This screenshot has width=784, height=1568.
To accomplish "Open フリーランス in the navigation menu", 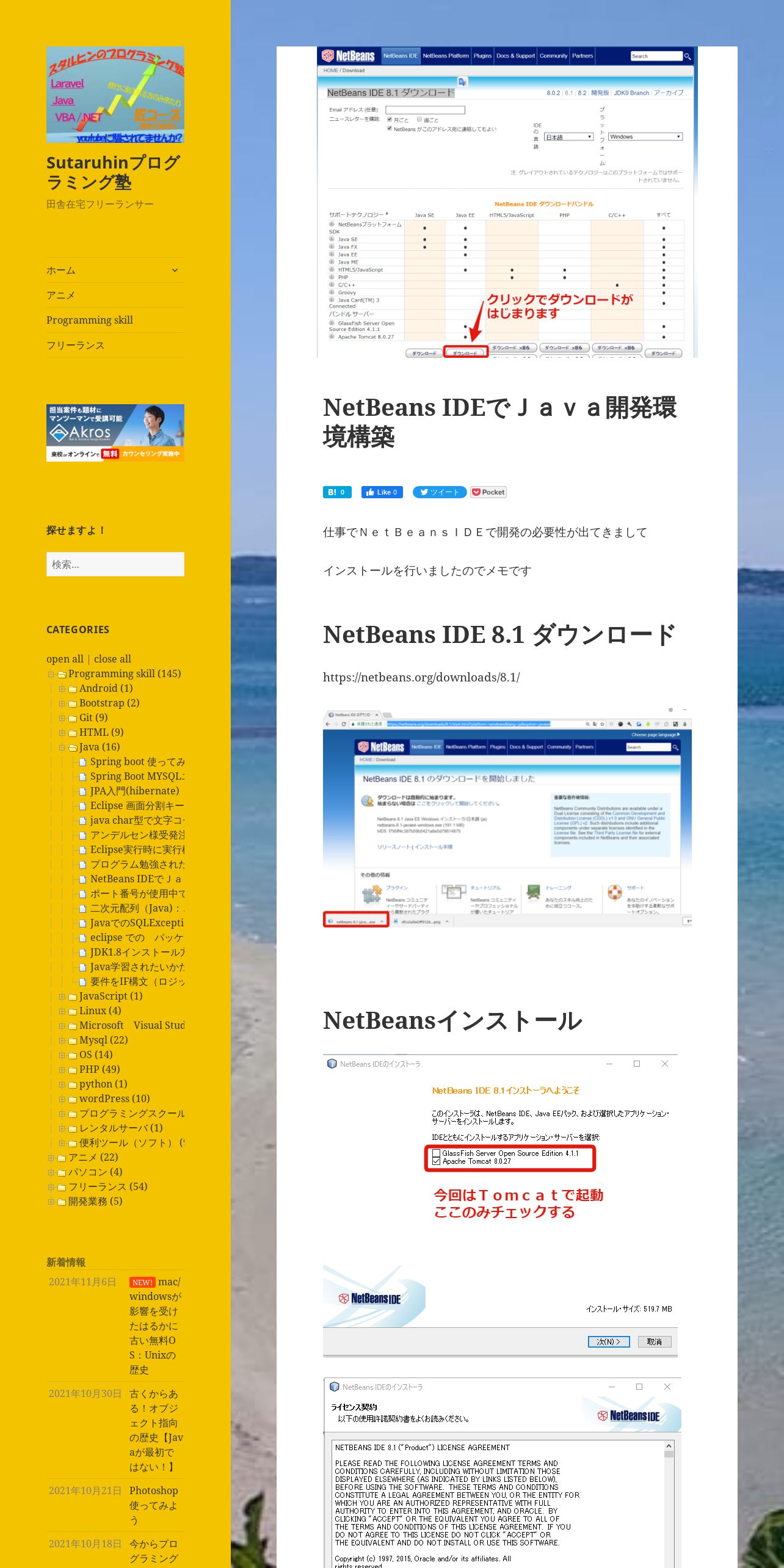I will point(76,345).
